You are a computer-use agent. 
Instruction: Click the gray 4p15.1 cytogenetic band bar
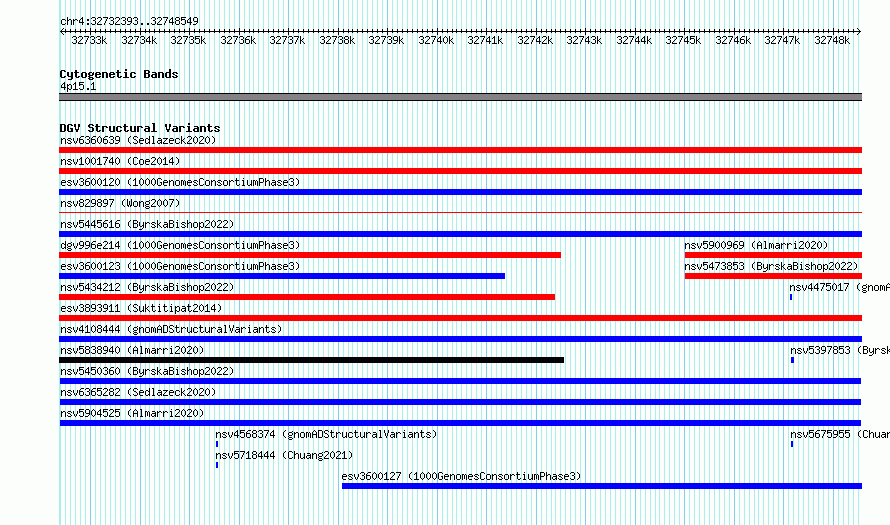[460, 97]
